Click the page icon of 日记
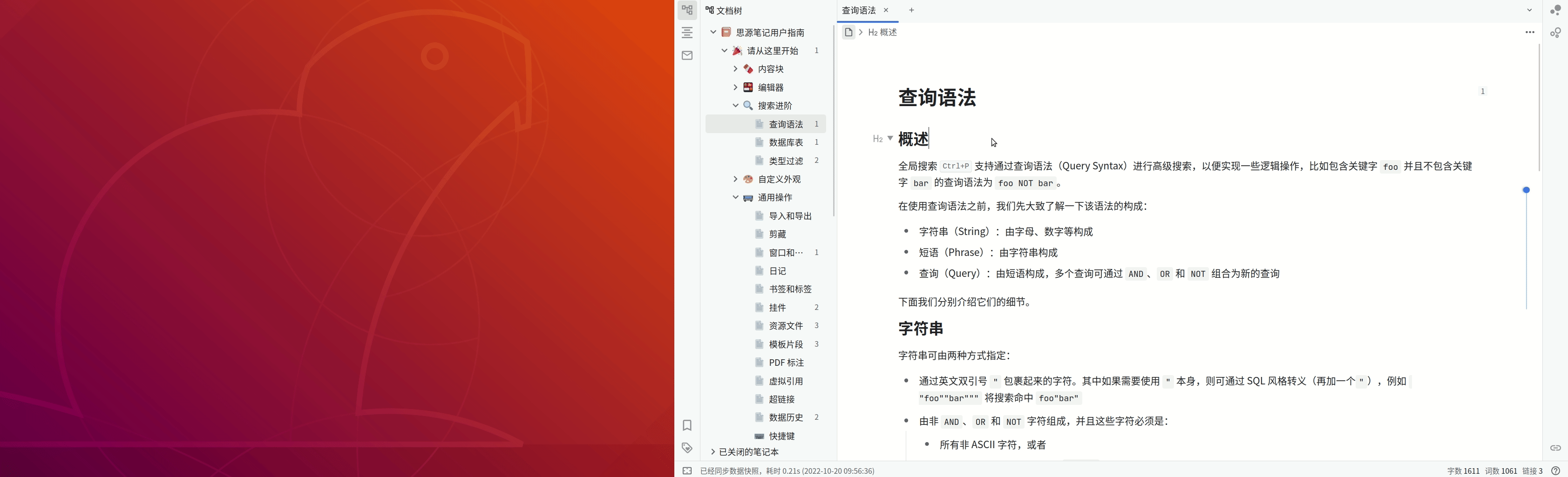 [759, 271]
